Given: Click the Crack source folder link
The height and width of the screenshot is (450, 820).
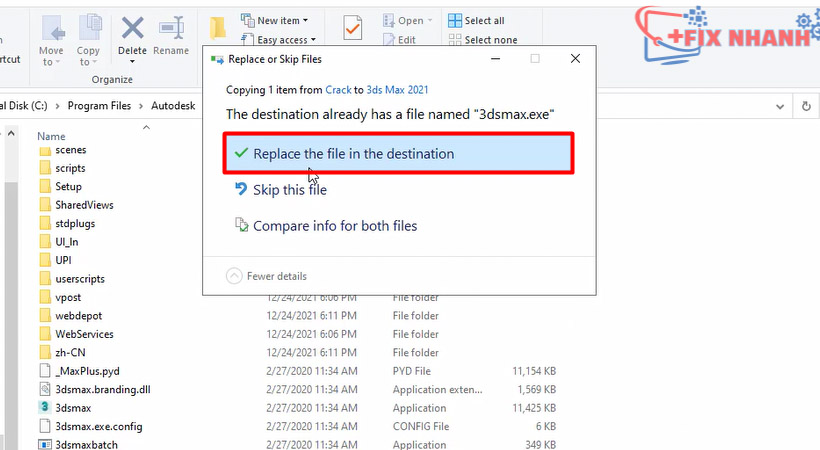Looking at the screenshot, I should coord(338,90).
